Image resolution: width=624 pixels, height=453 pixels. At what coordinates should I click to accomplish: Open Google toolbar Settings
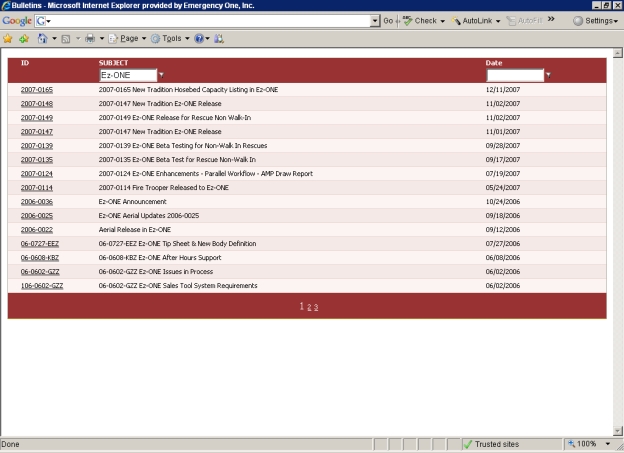click(x=595, y=21)
